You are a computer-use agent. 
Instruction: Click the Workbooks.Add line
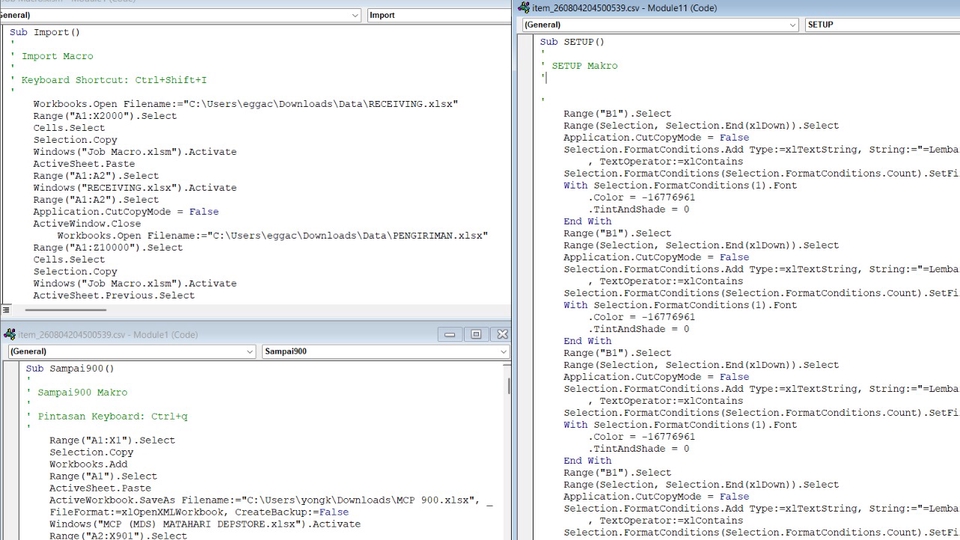pos(88,463)
